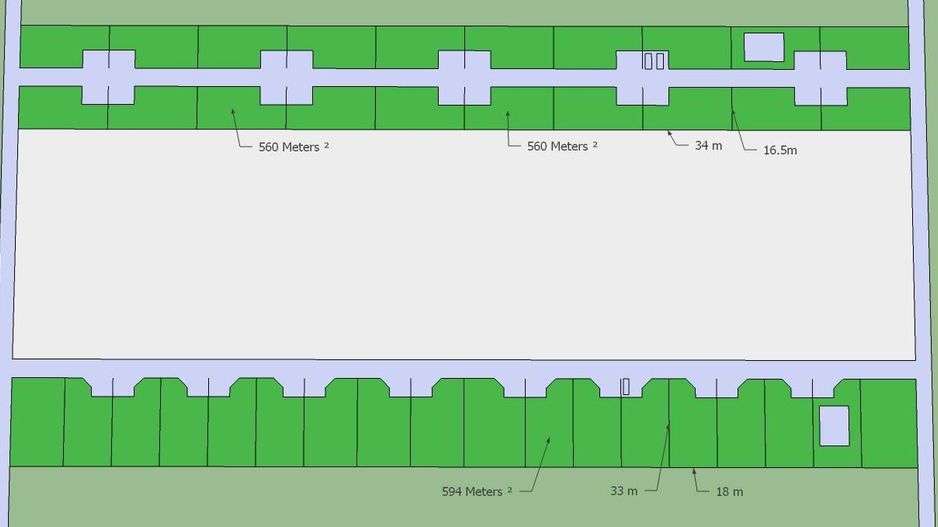Image resolution: width=938 pixels, height=527 pixels.
Task: Select the "16.5m" dimension label
Action: point(780,150)
